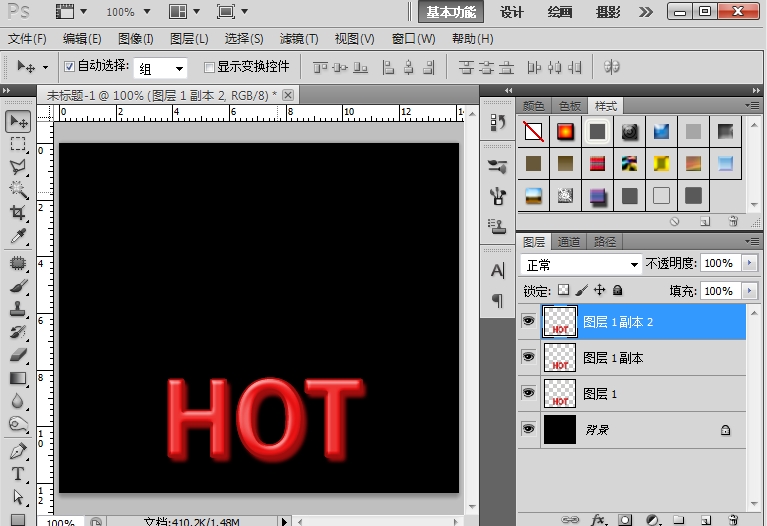Open the Brush presets panel icon
Image resolution: width=767 pixels, height=526 pixels.
497,166
